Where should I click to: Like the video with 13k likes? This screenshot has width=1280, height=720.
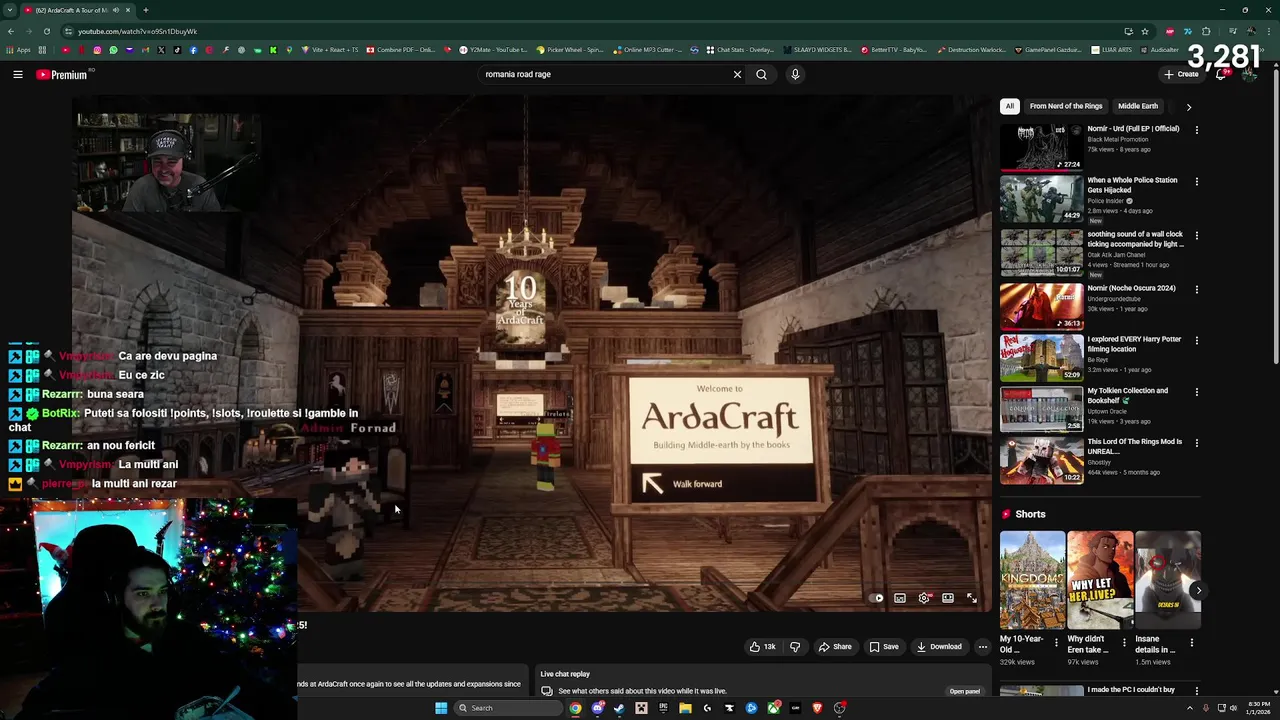point(763,647)
